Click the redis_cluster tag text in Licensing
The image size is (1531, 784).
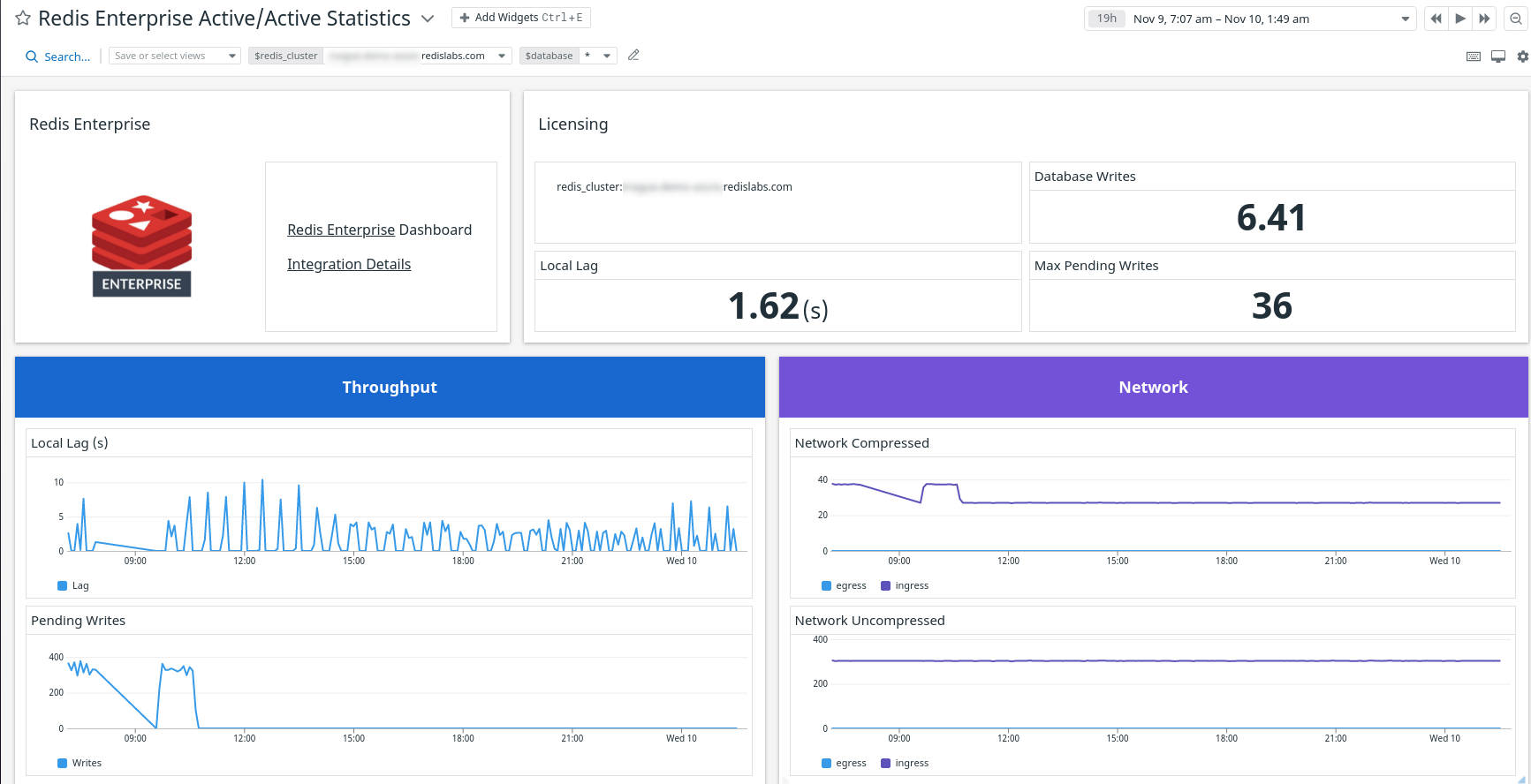click(x=674, y=187)
